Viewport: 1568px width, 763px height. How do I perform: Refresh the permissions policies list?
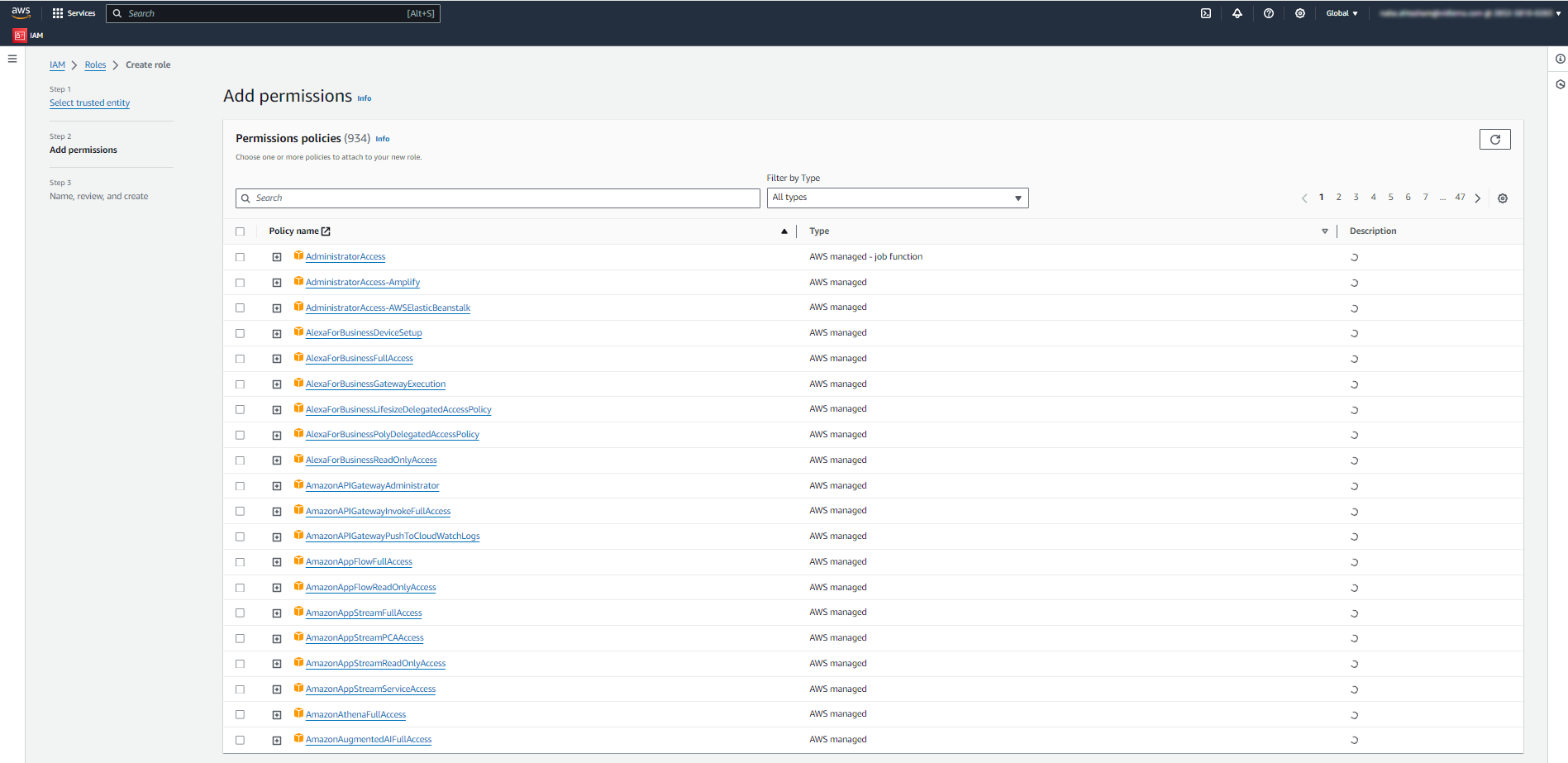(1494, 140)
